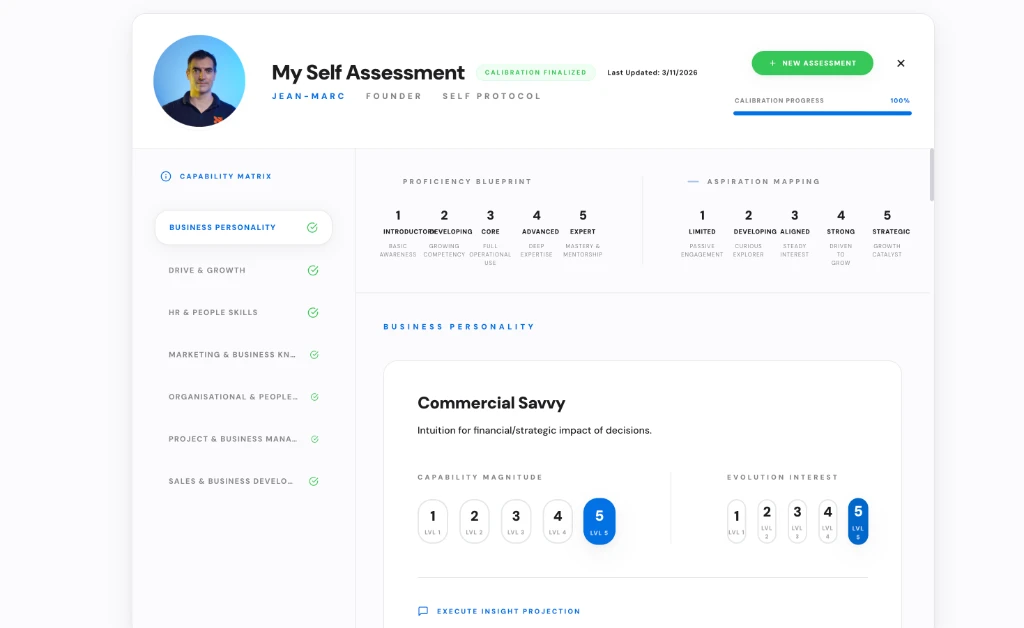This screenshot has width=1024, height=628.
Task: Click the check icon beside Marketing & Business Kn...
Action: pyautogui.click(x=314, y=355)
